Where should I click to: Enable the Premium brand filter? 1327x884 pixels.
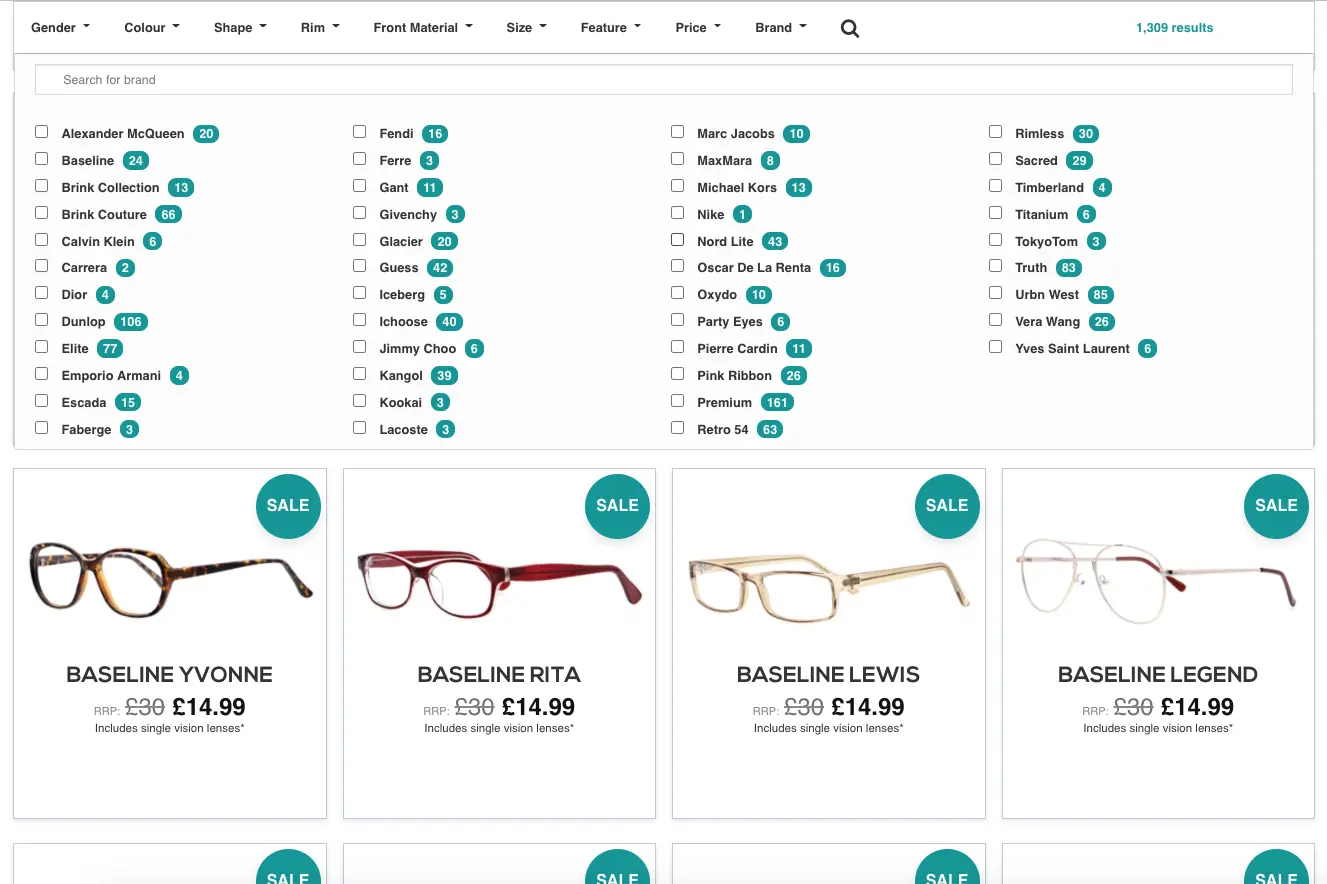(678, 401)
